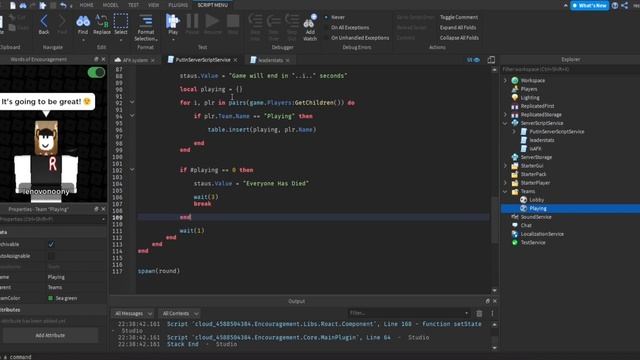This screenshot has height=360, width=640.
Task: Select TestService in Explorer
Action: (x=533, y=242)
